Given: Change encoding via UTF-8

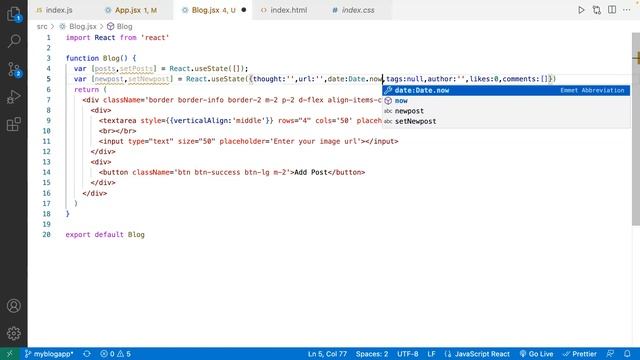Looking at the screenshot, I should tap(407, 354).
